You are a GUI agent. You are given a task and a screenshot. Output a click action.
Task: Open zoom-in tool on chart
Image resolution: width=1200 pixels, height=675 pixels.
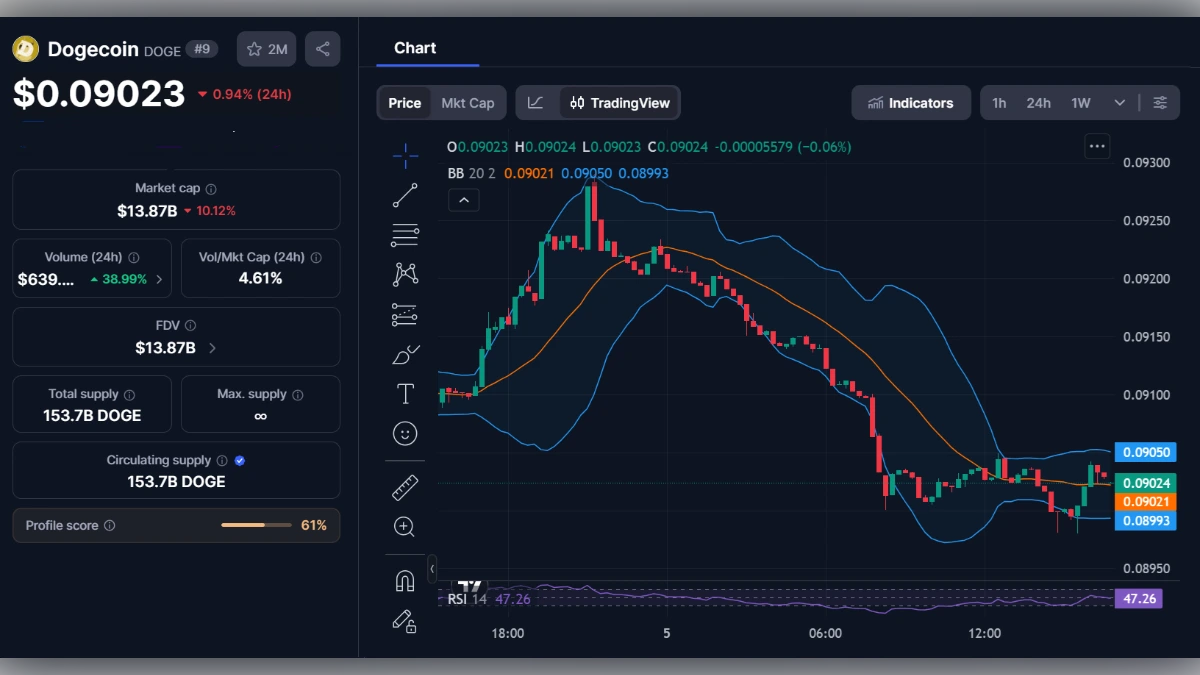405,527
